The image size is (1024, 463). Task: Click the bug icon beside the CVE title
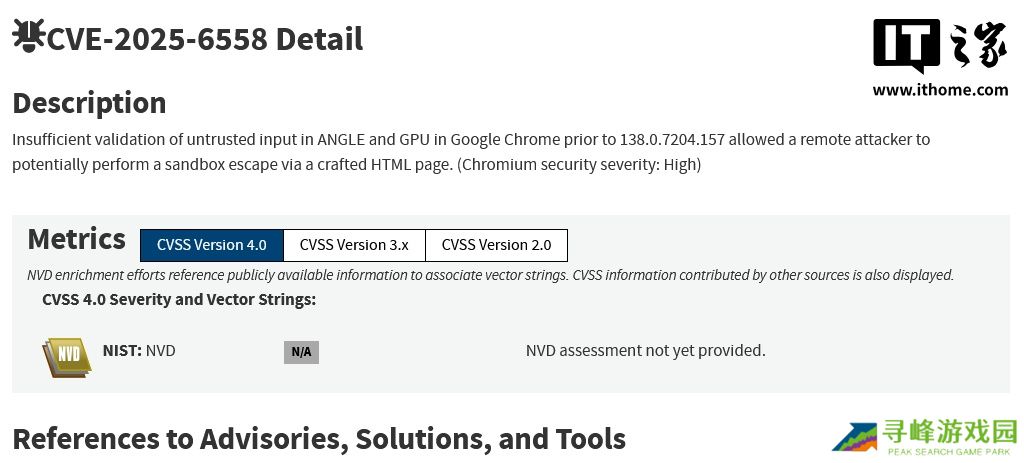click(28, 36)
